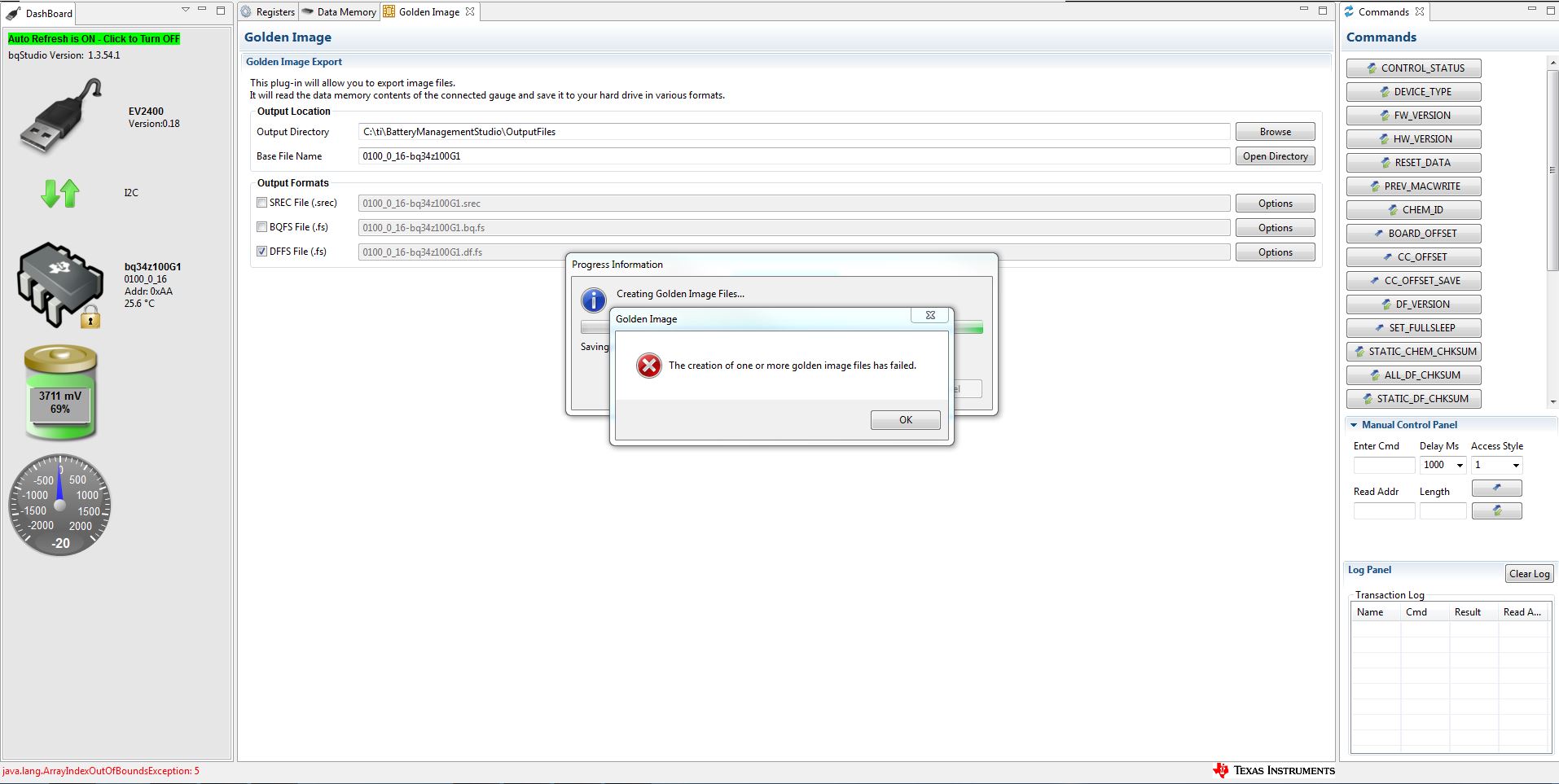The width and height of the screenshot is (1559, 784).
Task: Click the Enter Cmd input field
Action: click(1384, 466)
